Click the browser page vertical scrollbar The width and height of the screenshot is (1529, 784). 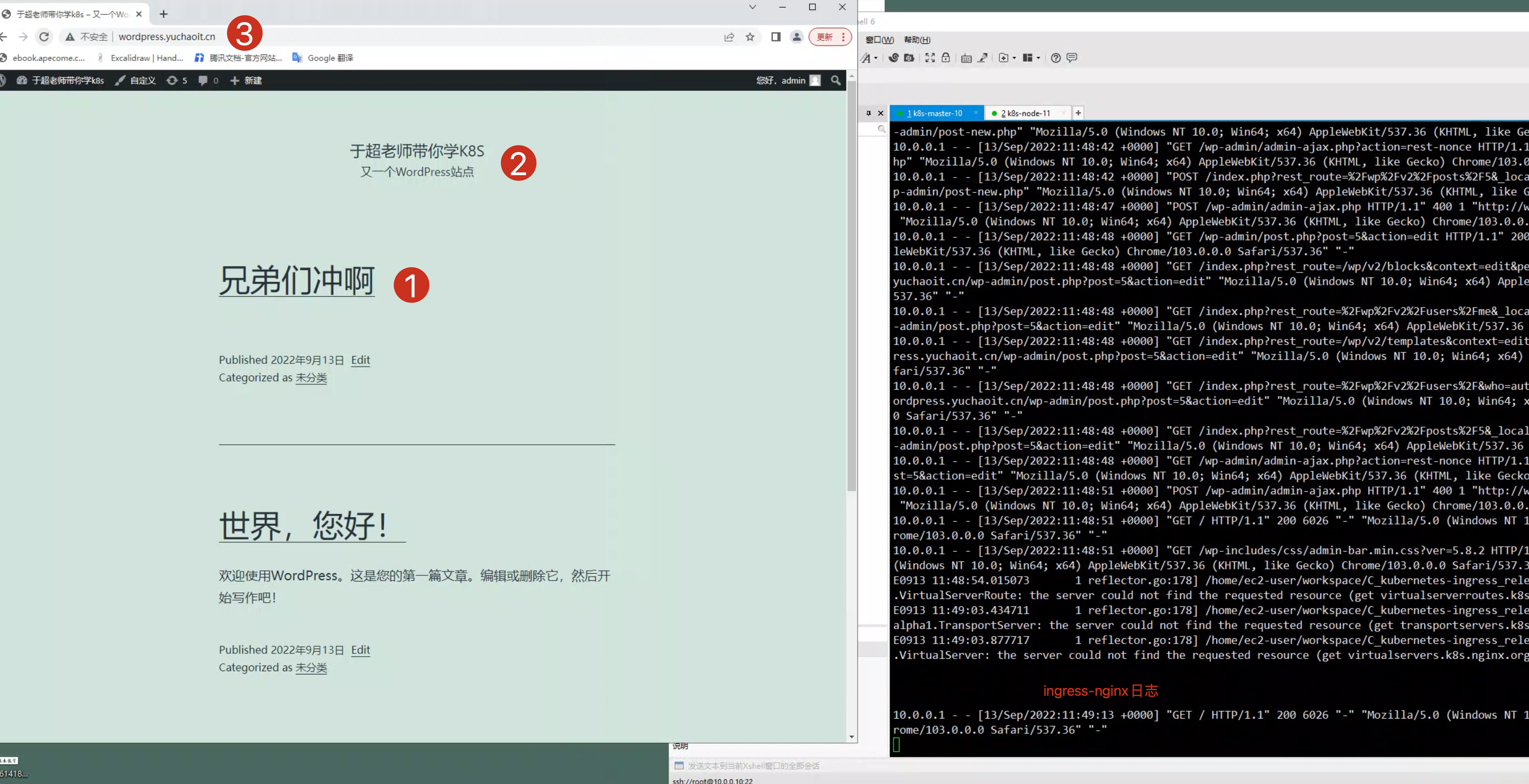[x=852, y=285]
